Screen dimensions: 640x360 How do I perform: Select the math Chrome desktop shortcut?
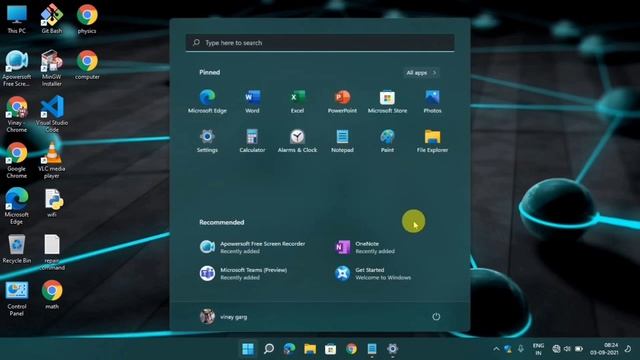tap(52, 295)
